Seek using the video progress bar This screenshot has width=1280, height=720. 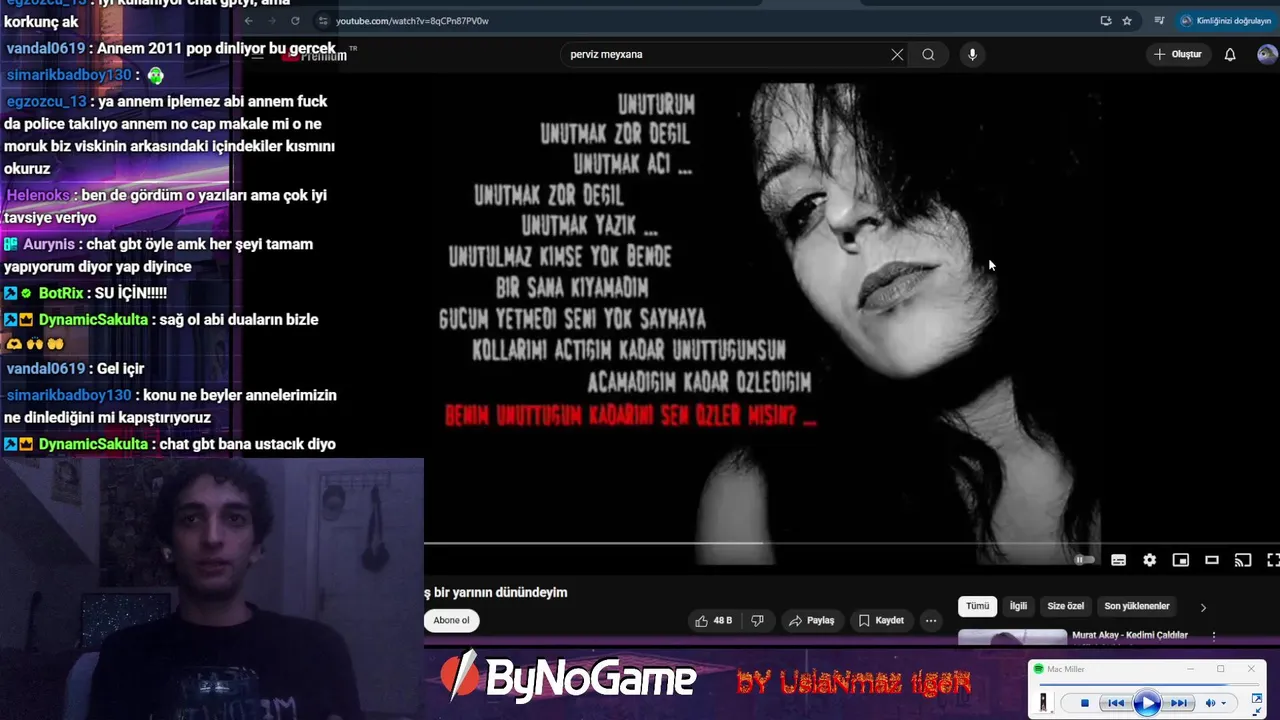[852, 544]
